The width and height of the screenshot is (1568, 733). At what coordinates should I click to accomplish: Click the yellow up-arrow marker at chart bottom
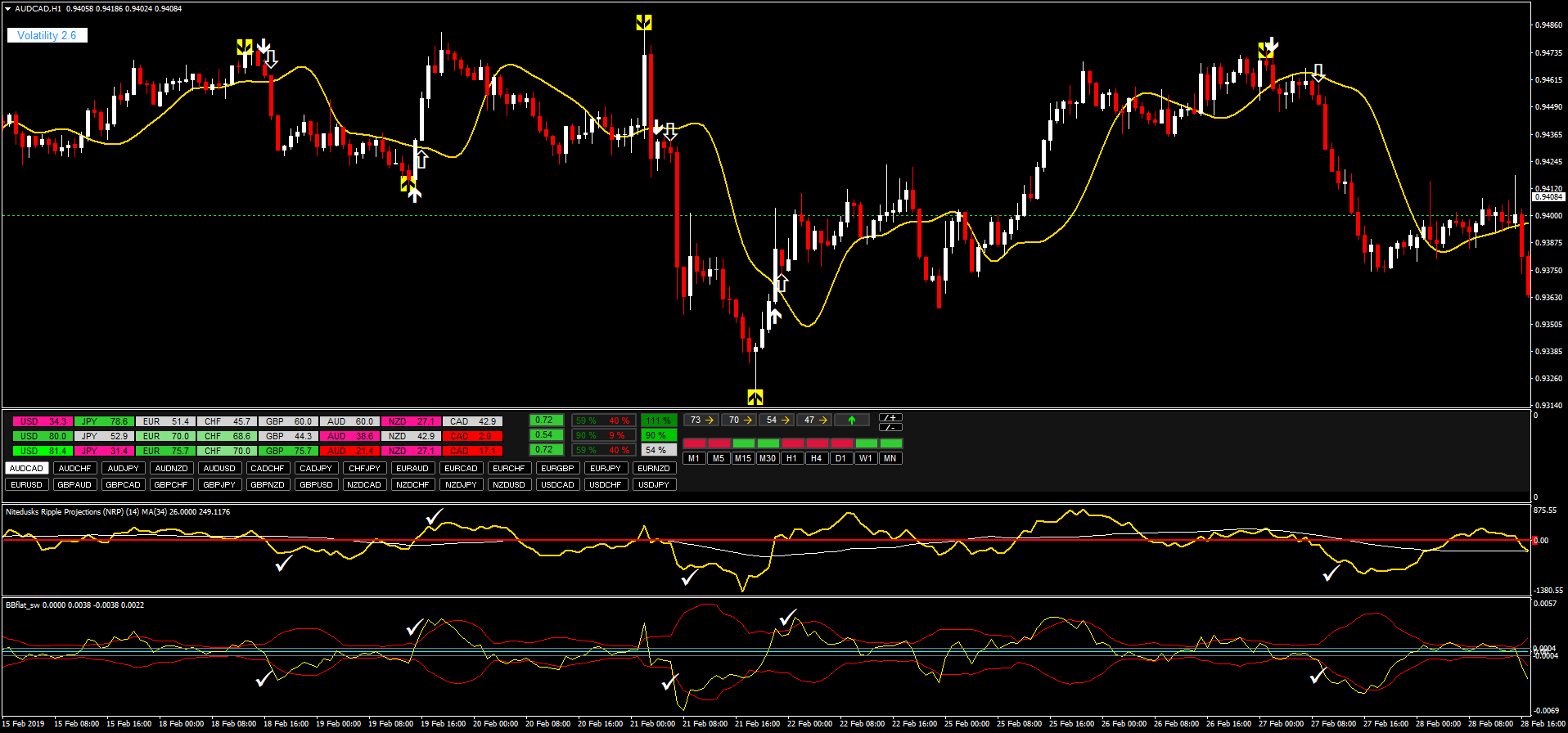[755, 398]
